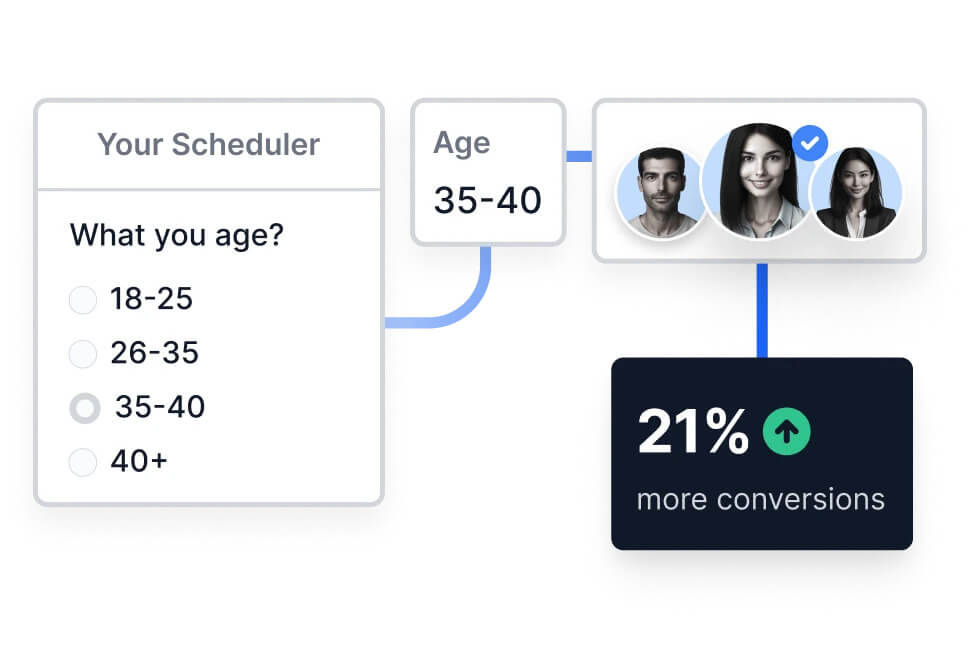Image resolution: width=969 pixels, height=645 pixels.
Task: Click the "more conversions" caption
Action: 760,499
